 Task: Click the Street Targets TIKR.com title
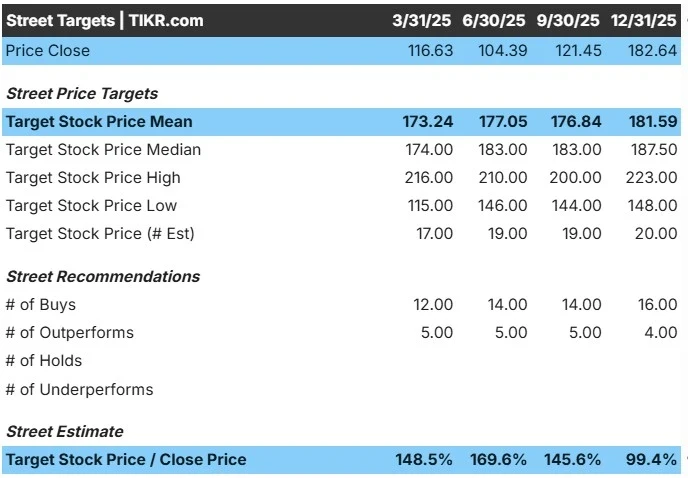click(105, 21)
